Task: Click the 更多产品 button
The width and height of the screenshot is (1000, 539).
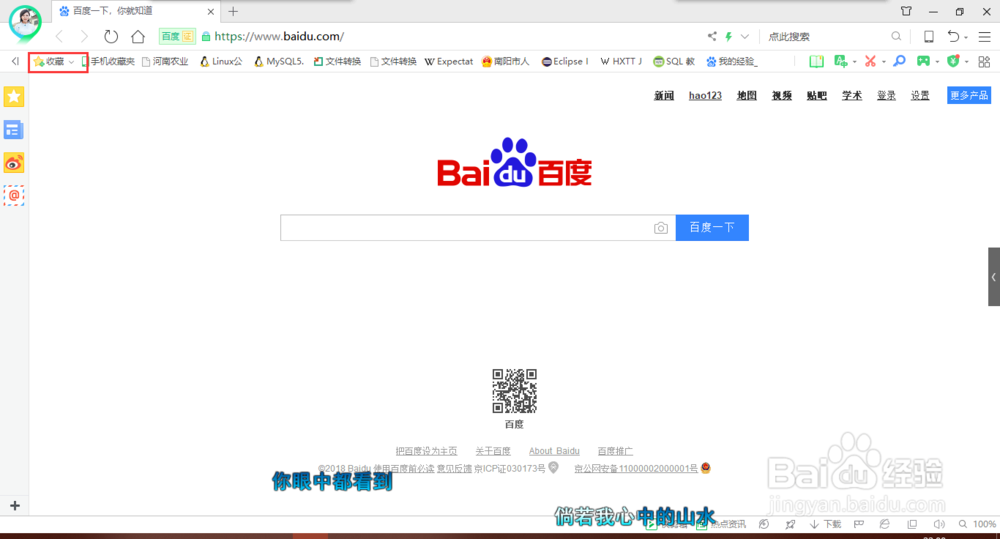Action: click(969, 95)
